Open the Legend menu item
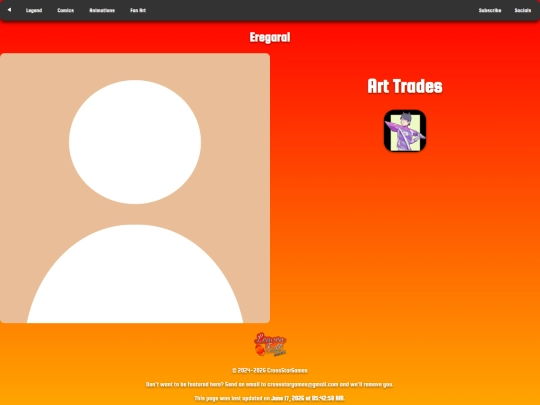The width and height of the screenshot is (540, 405). tap(34, 10)
